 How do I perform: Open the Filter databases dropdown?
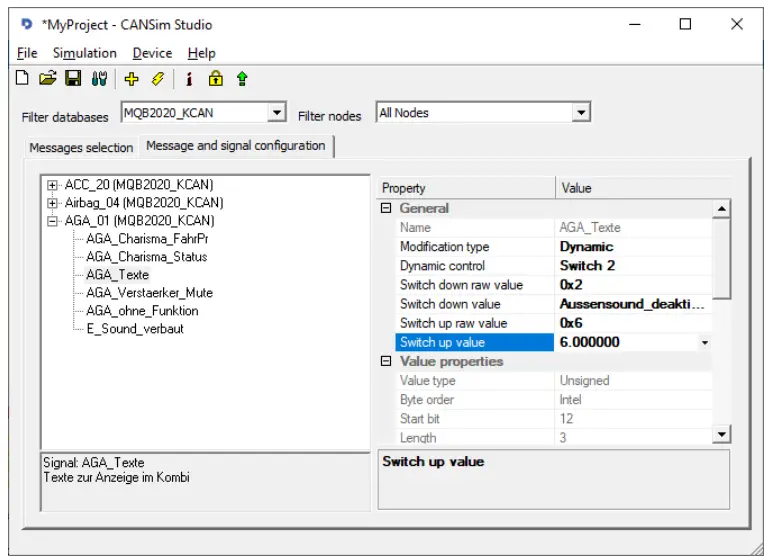[x=277, y=114]
